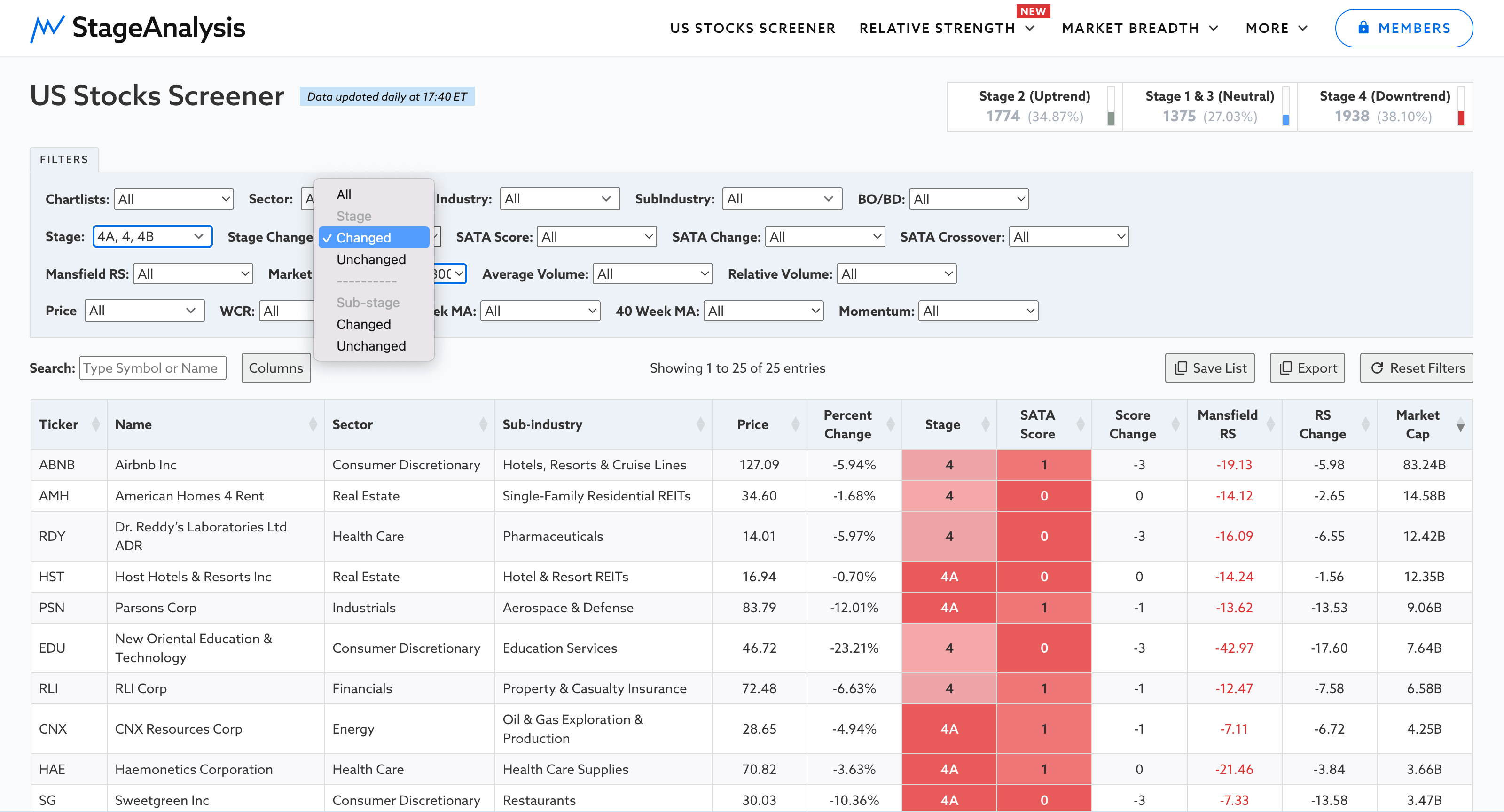The image size is (1504, 812).
Task: Open the Price filter dropdown
Action: click(145, 311)
